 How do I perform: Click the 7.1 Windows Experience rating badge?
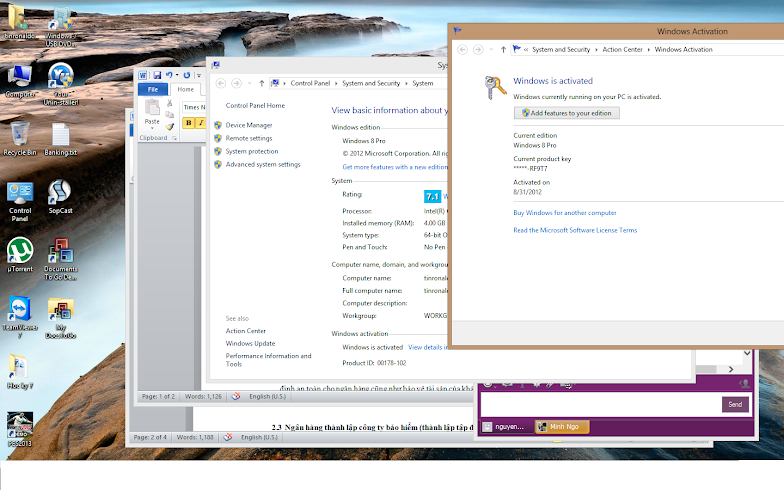[432, 196]
